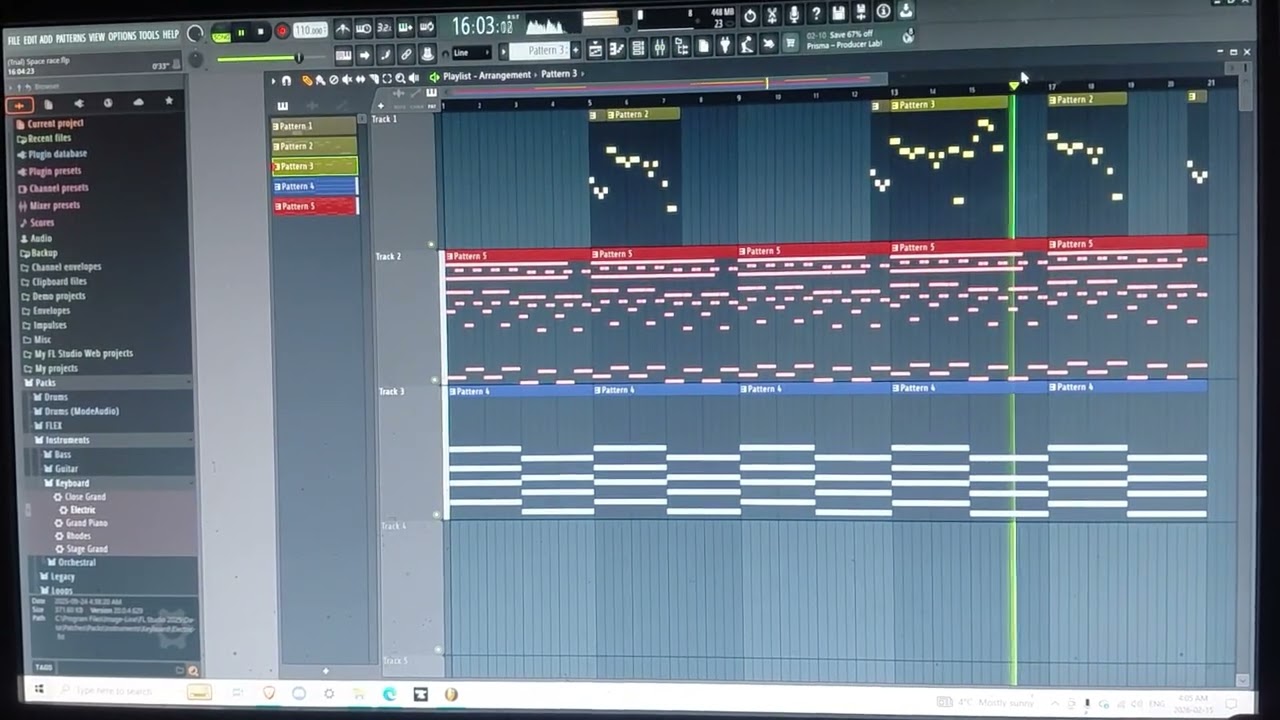Image resolution: width=1280 pixels, height=720 pixels.
Task: Click the Prisma Producer Lab promo
Action: tap(846, 39)
